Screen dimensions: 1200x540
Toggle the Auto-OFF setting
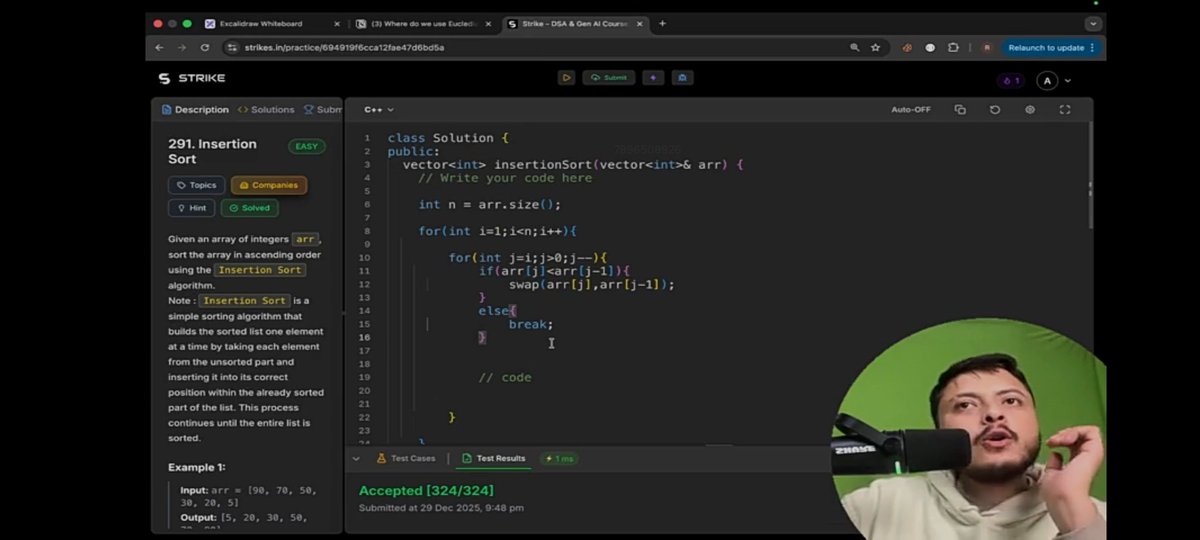coord(911,110)
